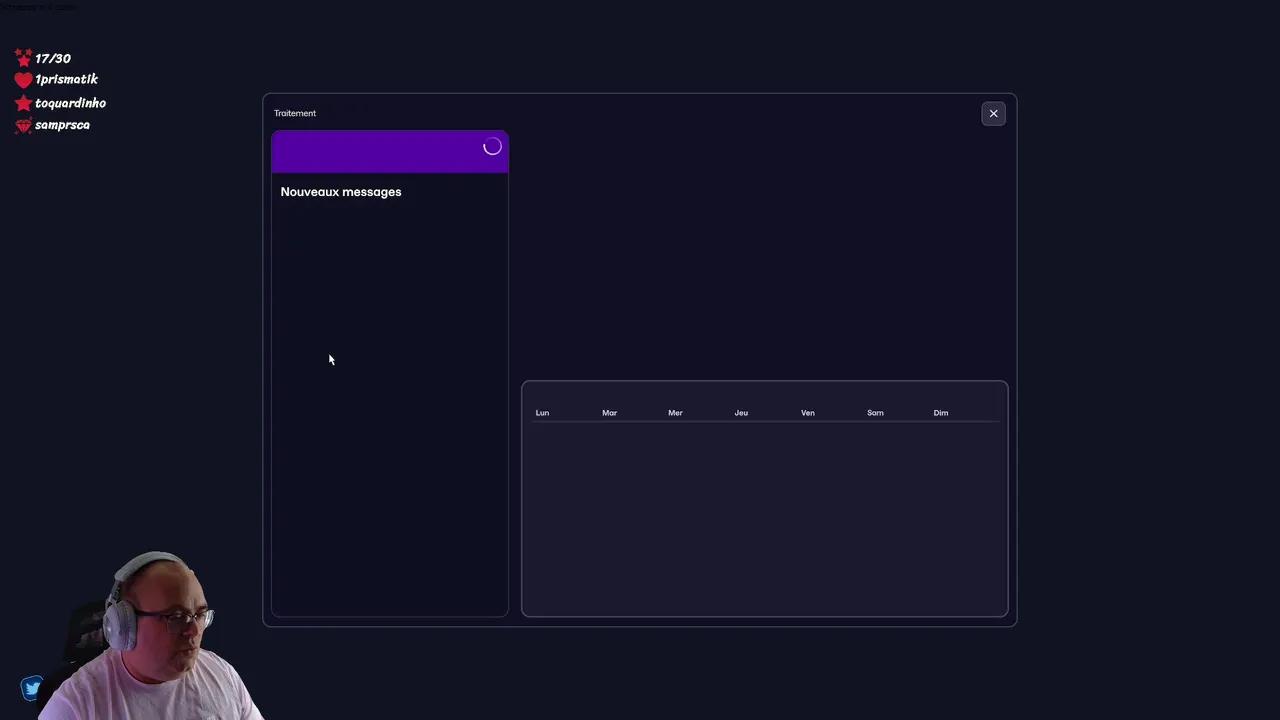Viewport: 1280px width, 720px height.
Task: Click the Mar column header
Action: (x=609, y=413)
